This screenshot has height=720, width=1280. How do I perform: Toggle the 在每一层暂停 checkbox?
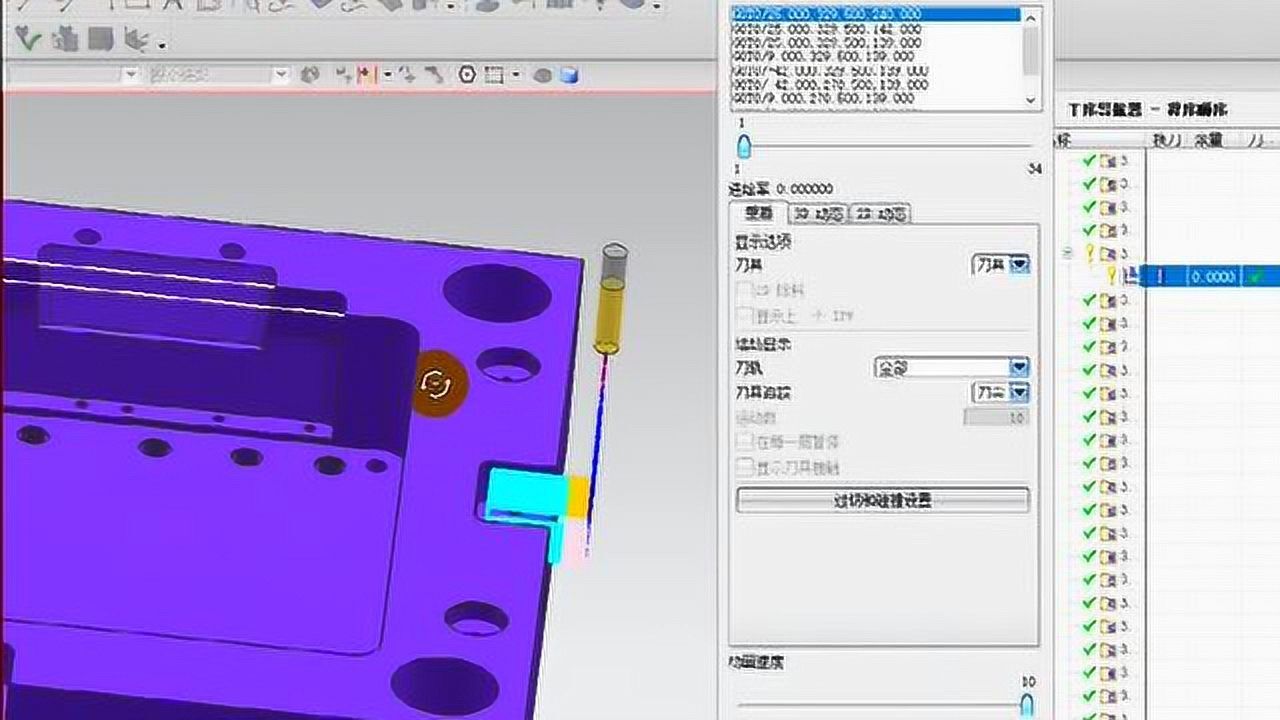pos(745,441)
